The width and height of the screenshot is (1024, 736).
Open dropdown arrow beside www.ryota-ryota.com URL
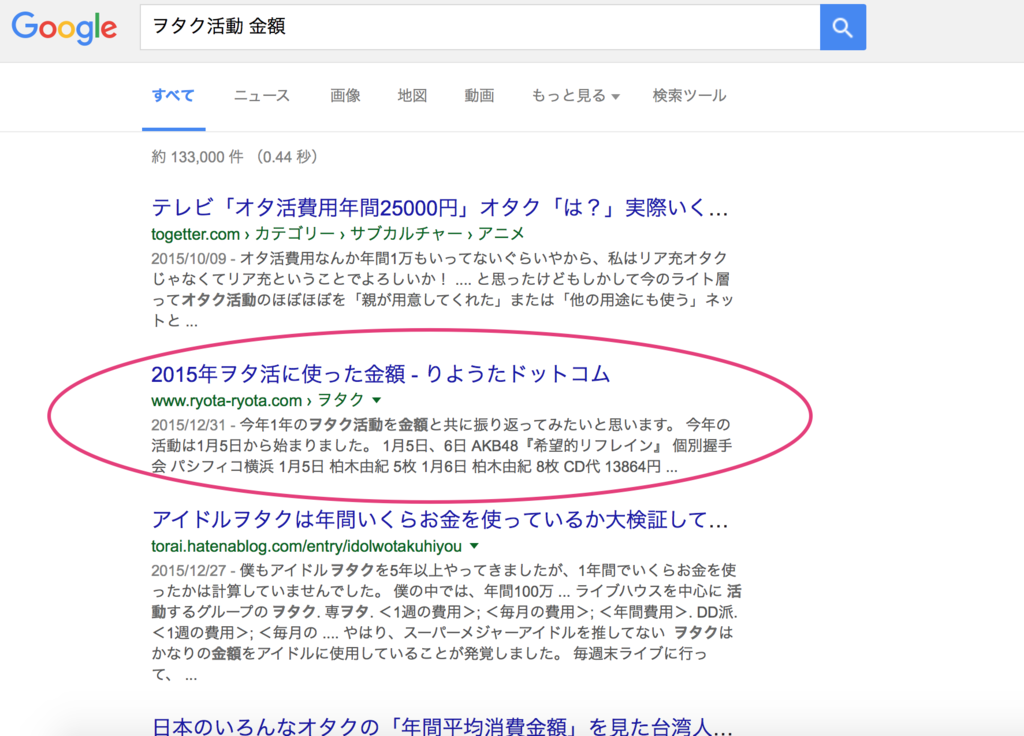[x=377, y=400]
